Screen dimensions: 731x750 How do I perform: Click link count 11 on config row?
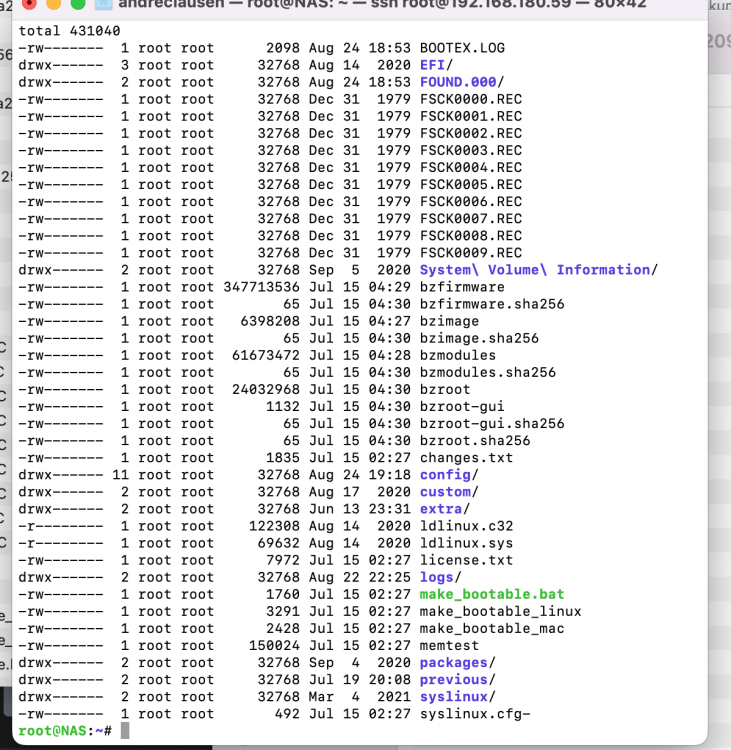click(121, 475)
